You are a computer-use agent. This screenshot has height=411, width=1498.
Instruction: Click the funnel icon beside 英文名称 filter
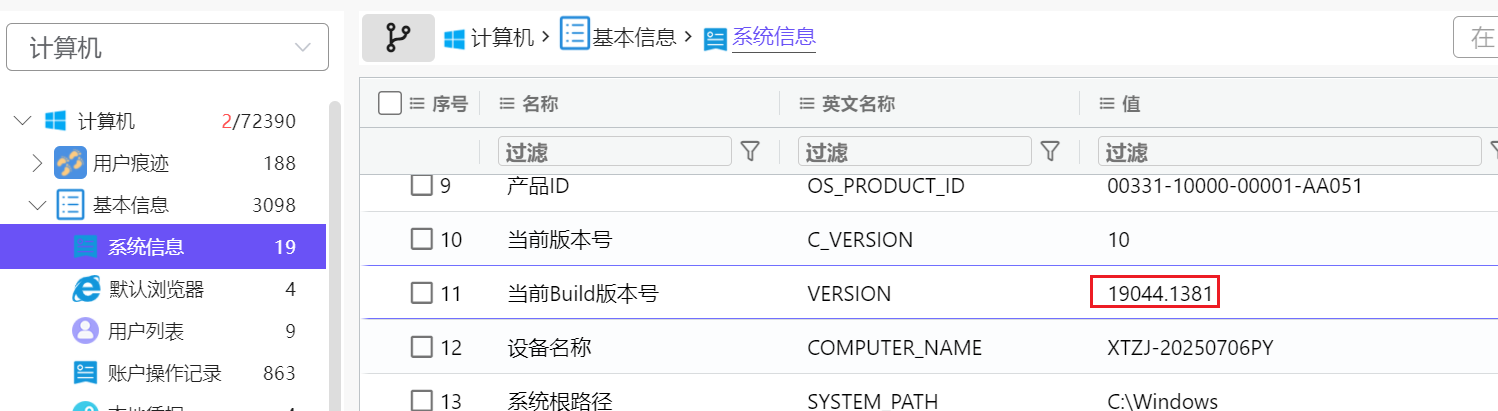(1050, 151)
